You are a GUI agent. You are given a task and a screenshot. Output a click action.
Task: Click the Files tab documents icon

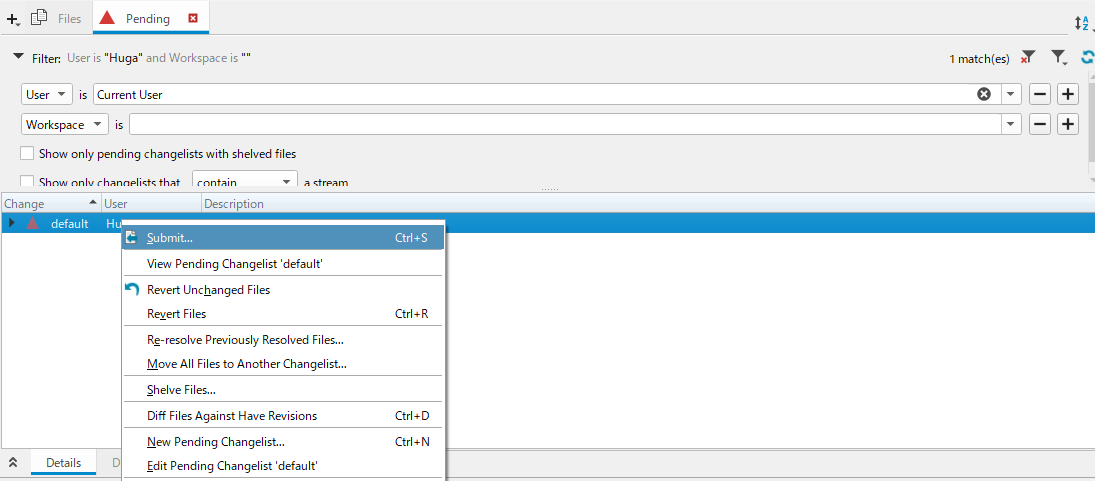pos(40,18)
